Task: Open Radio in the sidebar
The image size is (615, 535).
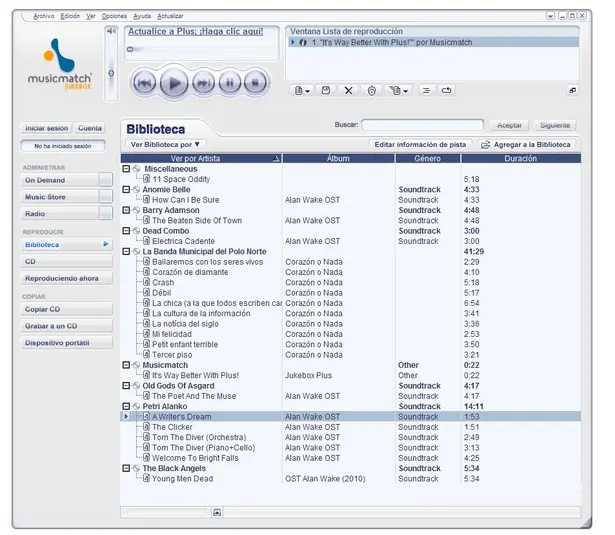Action: [x=59, y=214]
